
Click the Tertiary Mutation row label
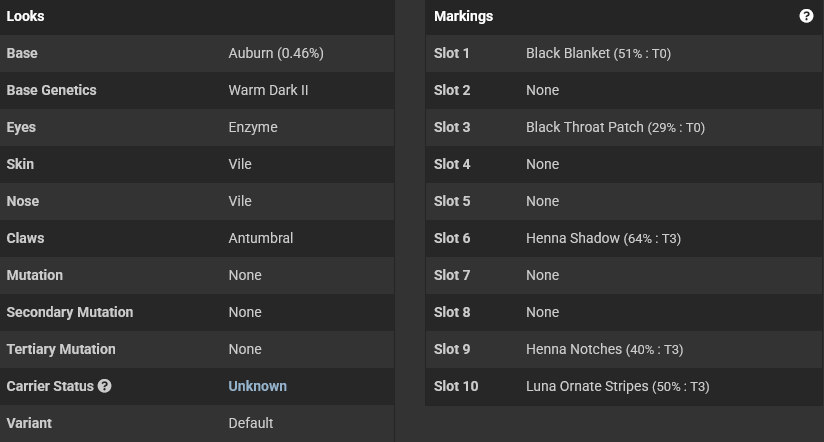click(60, 349)
